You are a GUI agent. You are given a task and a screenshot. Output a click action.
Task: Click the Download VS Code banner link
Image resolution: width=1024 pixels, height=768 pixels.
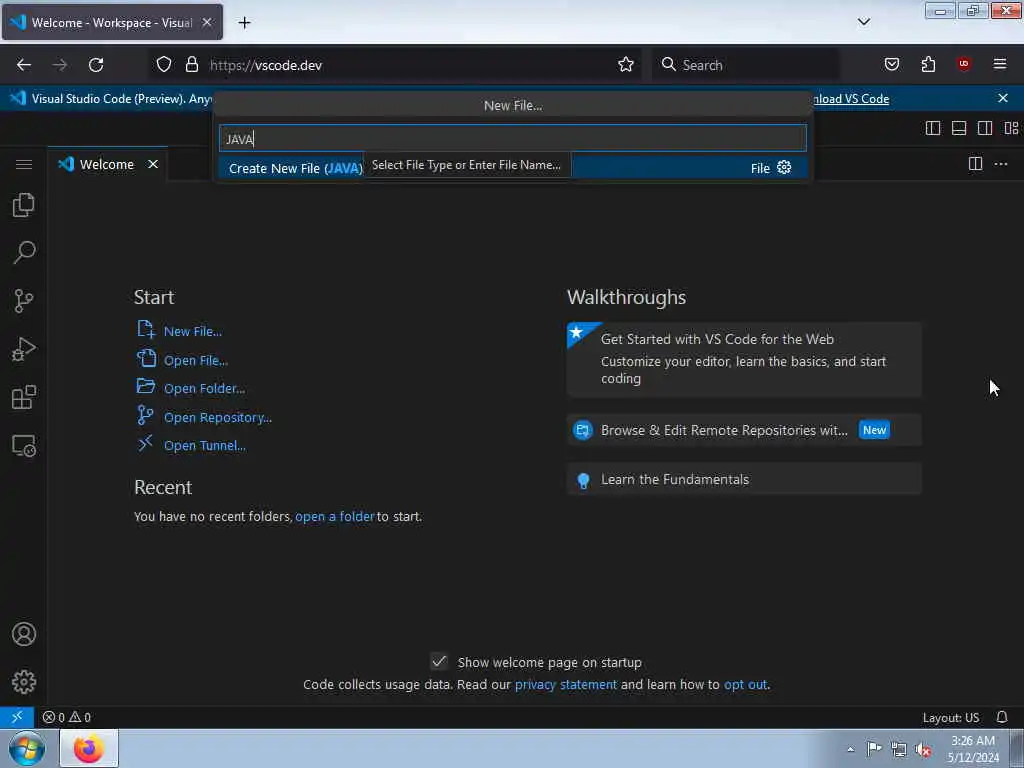[x=851, y=99]
